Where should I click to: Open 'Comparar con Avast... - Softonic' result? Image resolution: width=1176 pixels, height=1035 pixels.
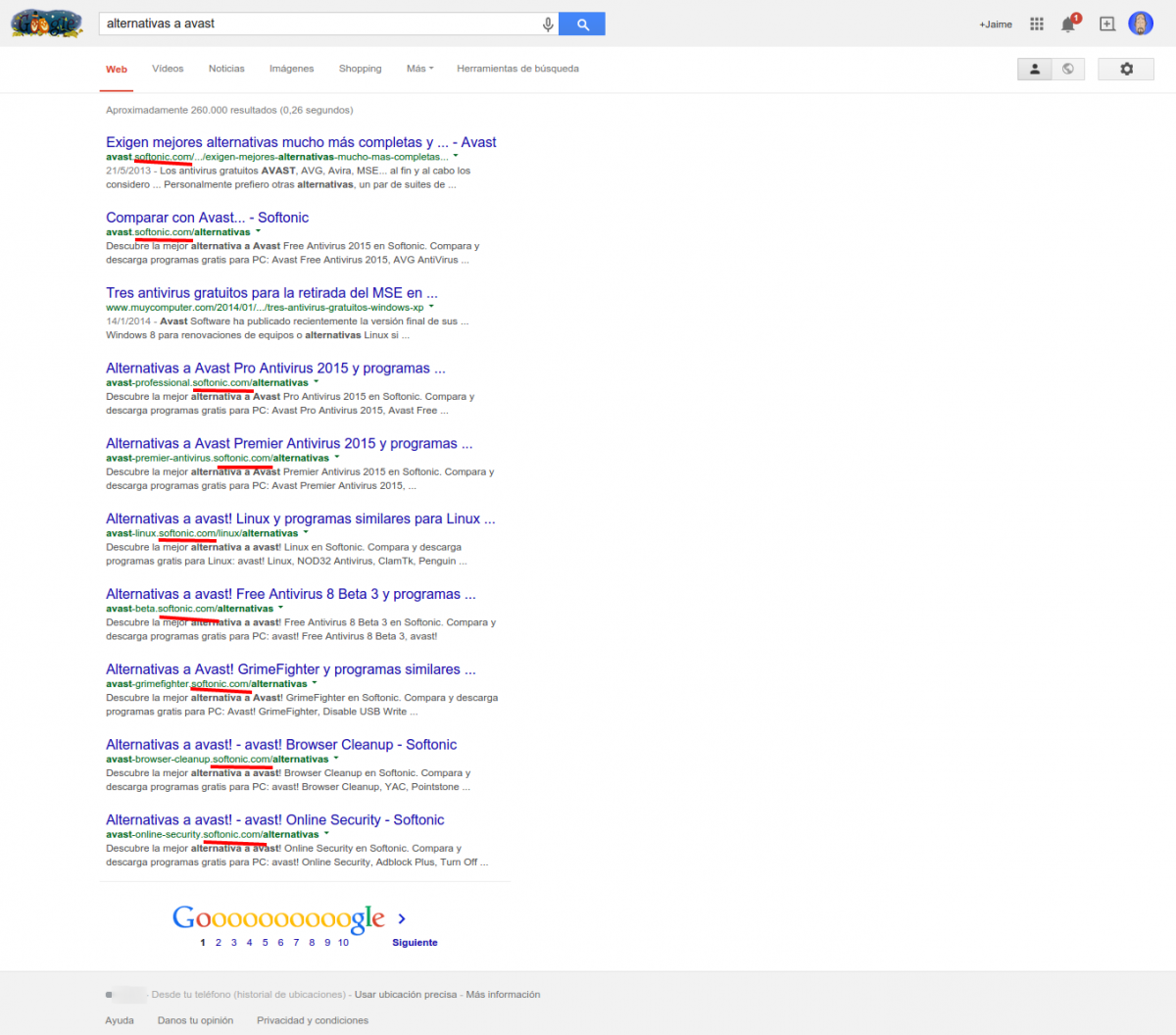click(x=207, y=218)
